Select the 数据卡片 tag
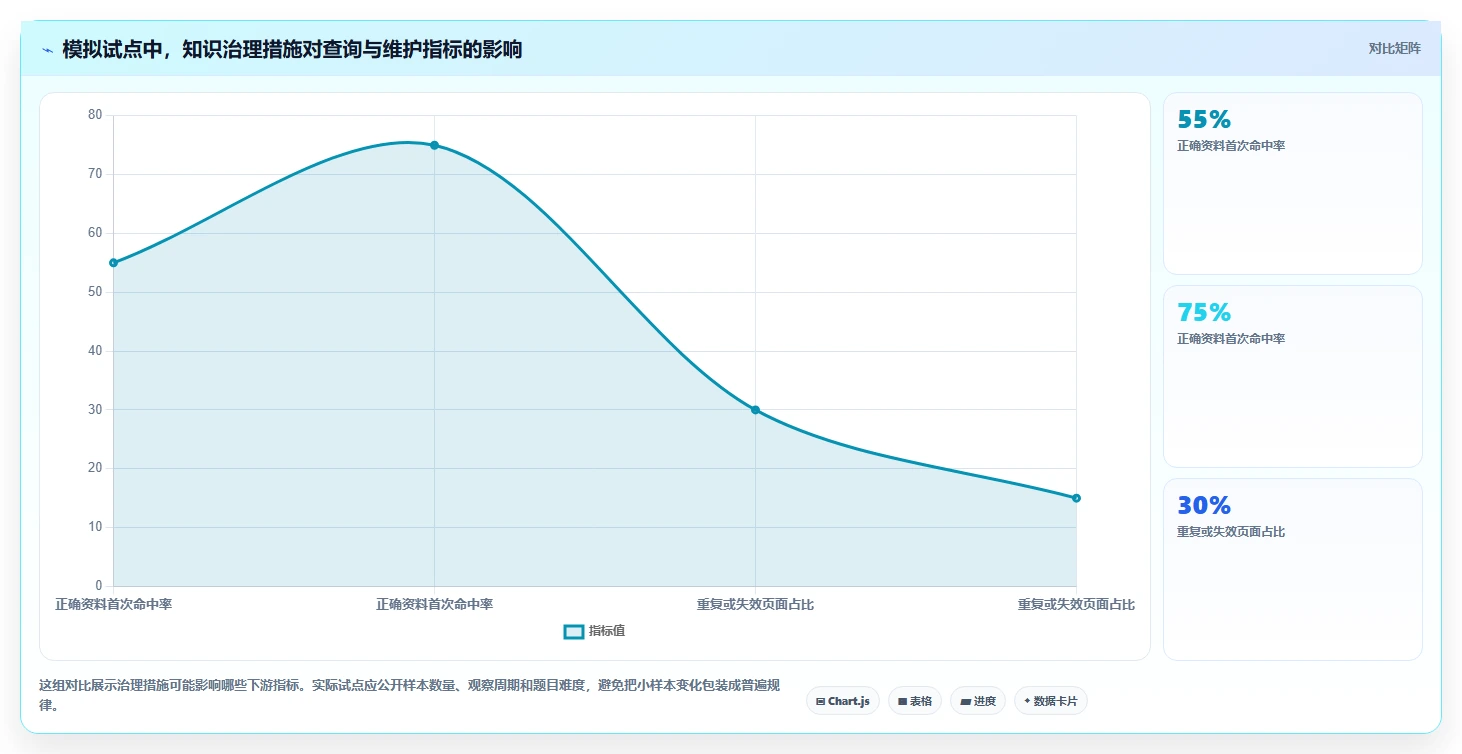Screen dimensions: 1462x754 point(1050,701)
